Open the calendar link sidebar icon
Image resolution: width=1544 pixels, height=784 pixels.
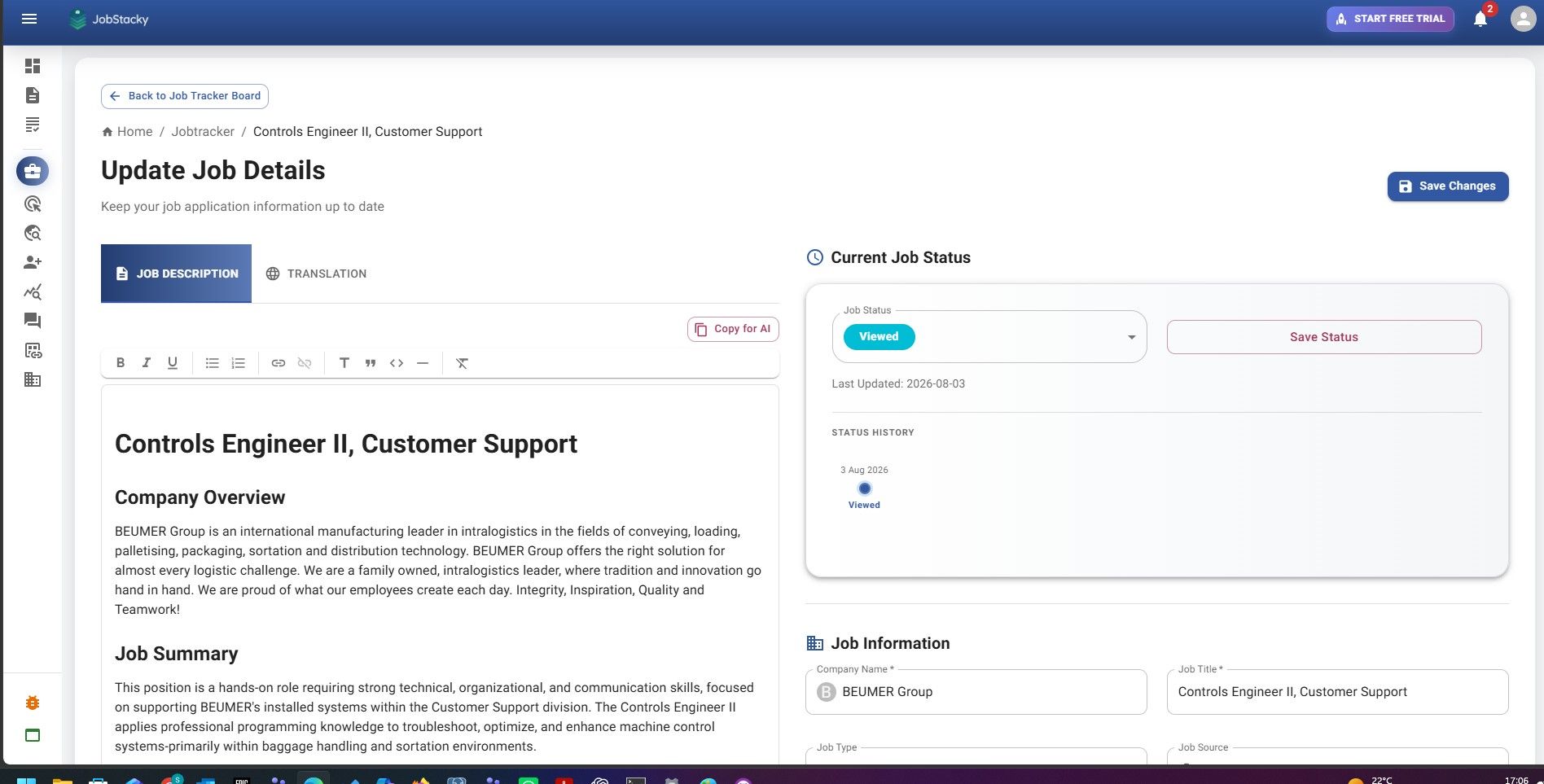33,350
